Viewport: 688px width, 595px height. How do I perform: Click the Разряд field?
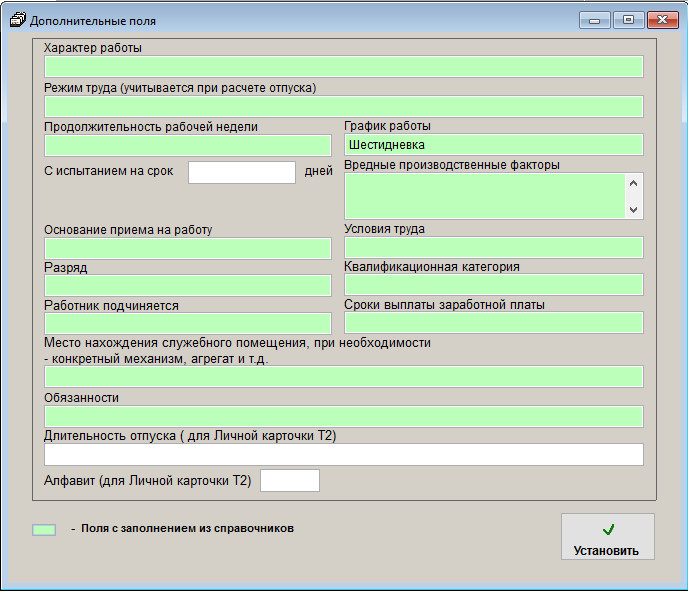click(188, 286)
